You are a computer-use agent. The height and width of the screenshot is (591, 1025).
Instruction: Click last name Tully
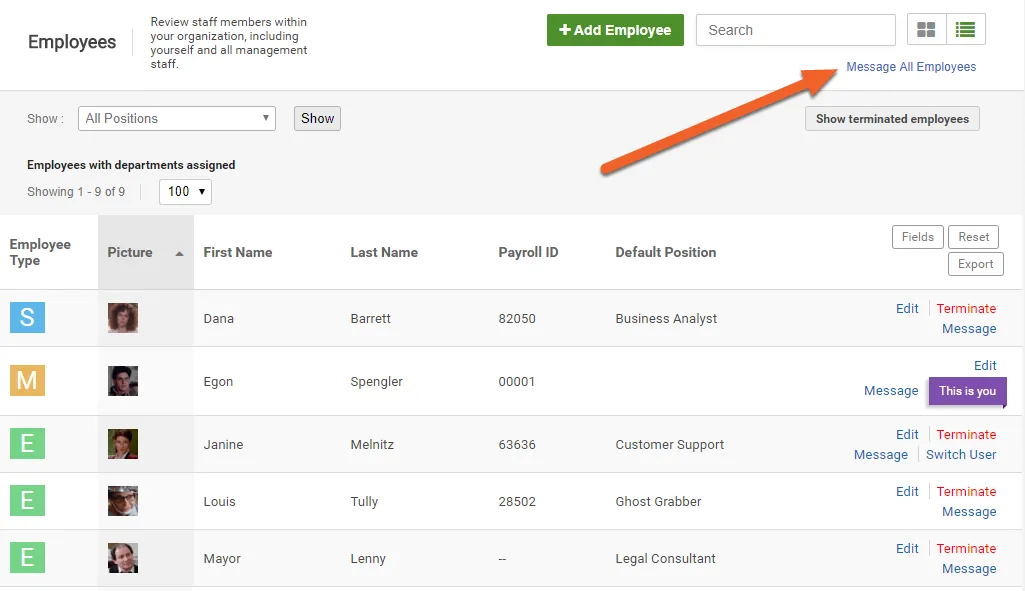[x=364, y=501]
